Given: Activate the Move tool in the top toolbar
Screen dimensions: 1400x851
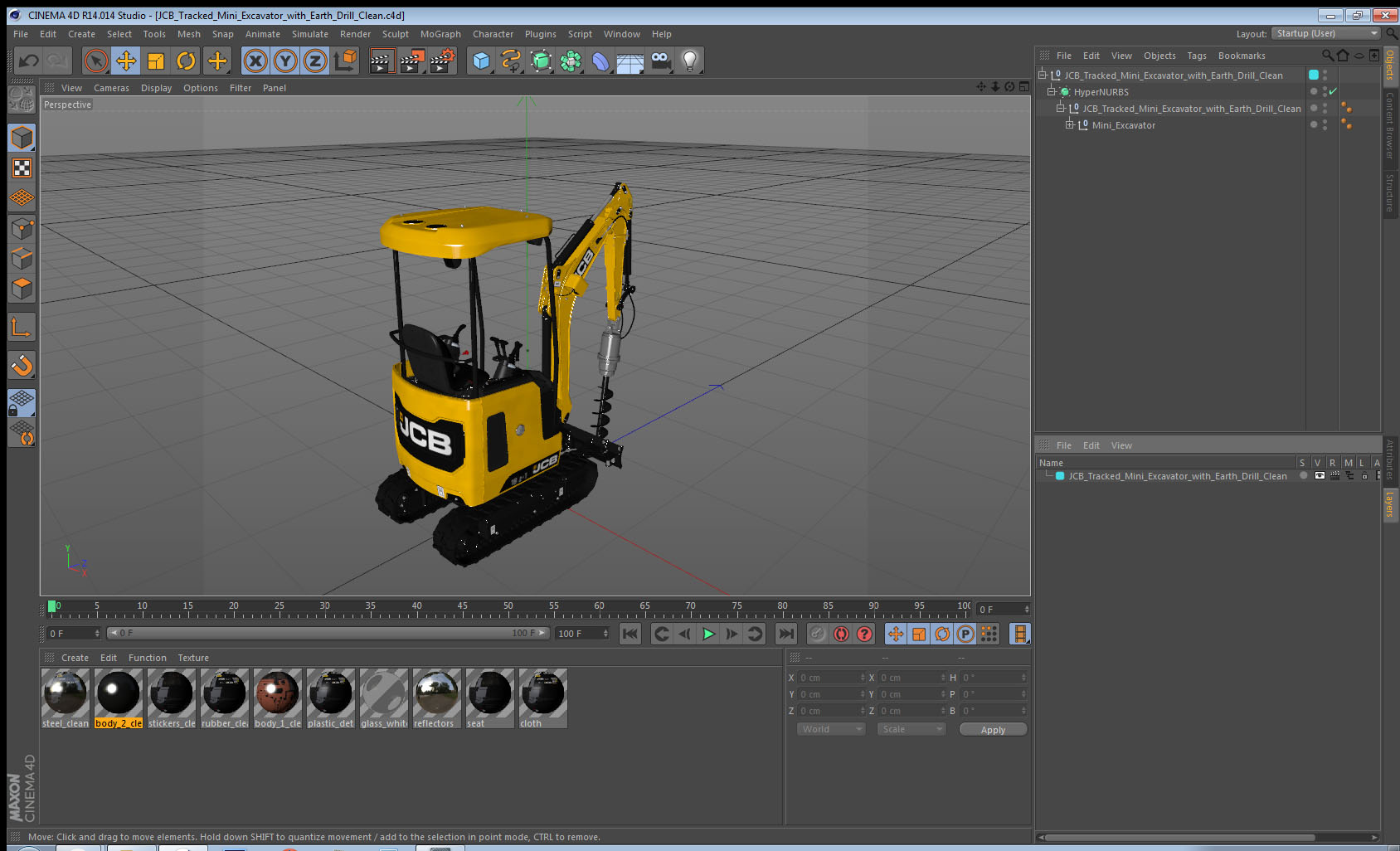Looking at the screenshot, I should pos(126,61).
